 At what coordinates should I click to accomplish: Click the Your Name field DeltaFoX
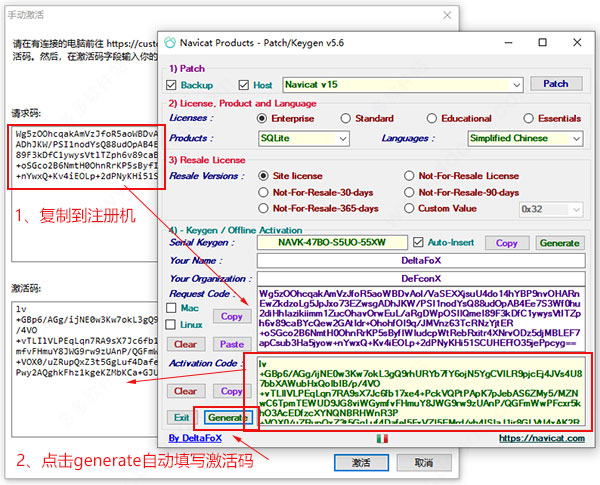421,260
